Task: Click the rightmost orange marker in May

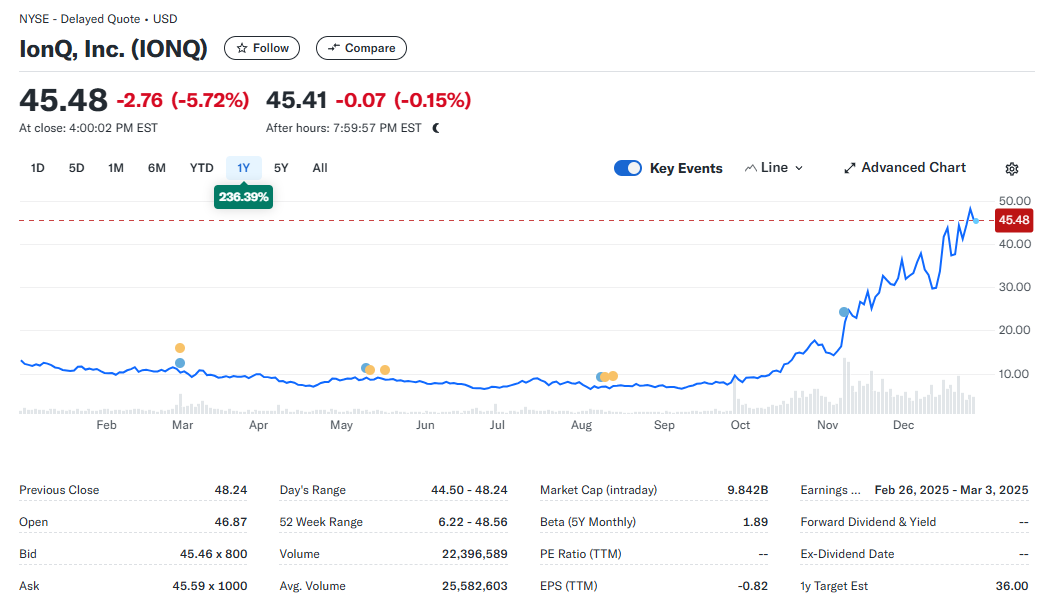Action: click(x=385, y=370)
